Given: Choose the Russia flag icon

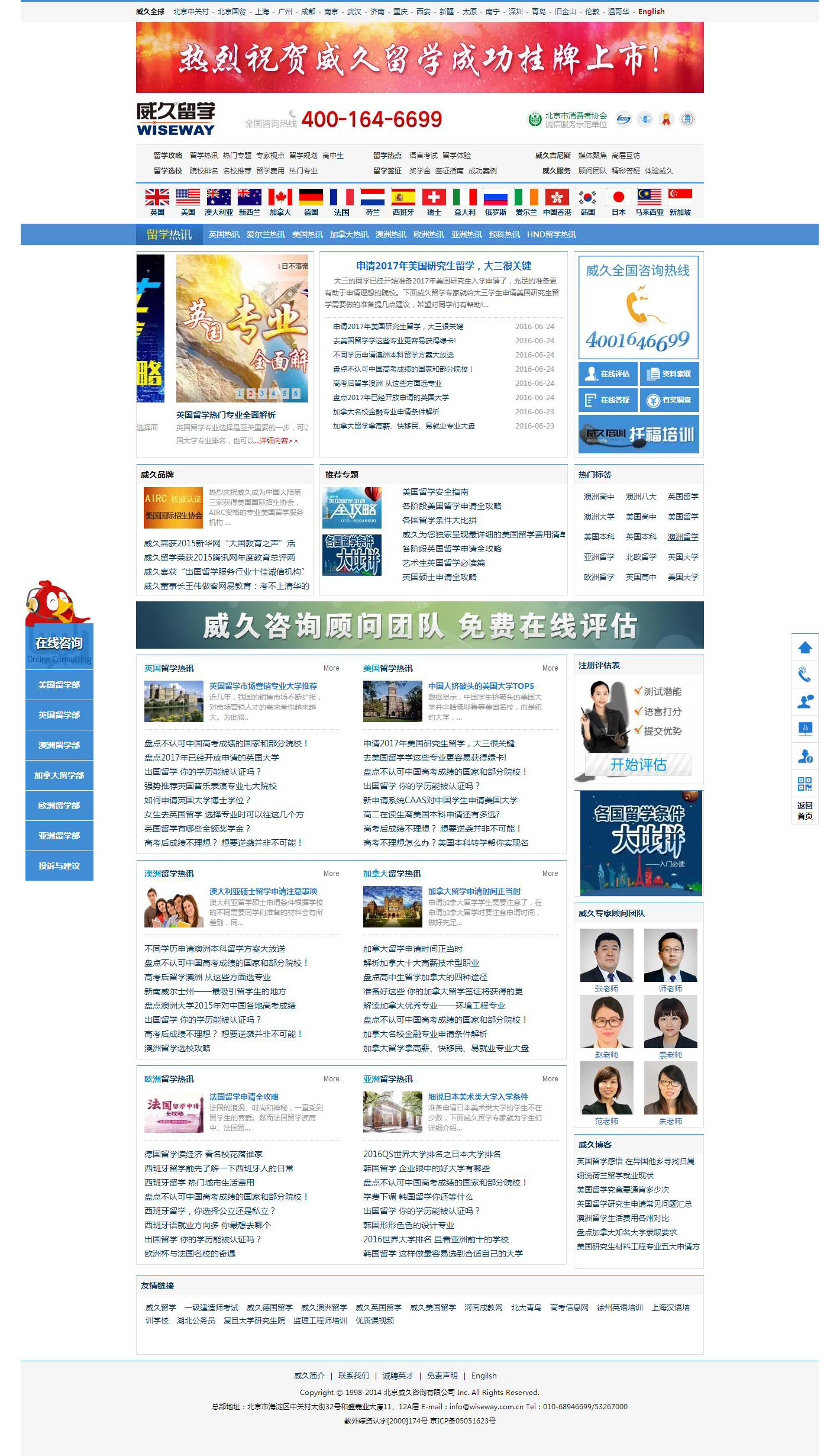Looking at the screenshot, I should pos(495,197).
